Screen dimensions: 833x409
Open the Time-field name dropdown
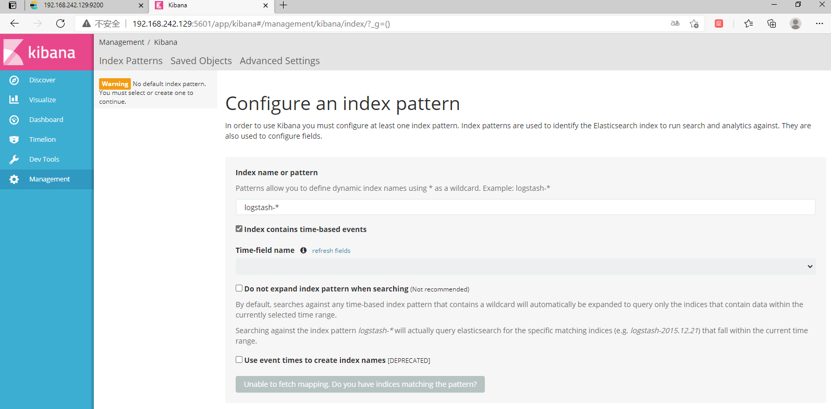[525, 267]
